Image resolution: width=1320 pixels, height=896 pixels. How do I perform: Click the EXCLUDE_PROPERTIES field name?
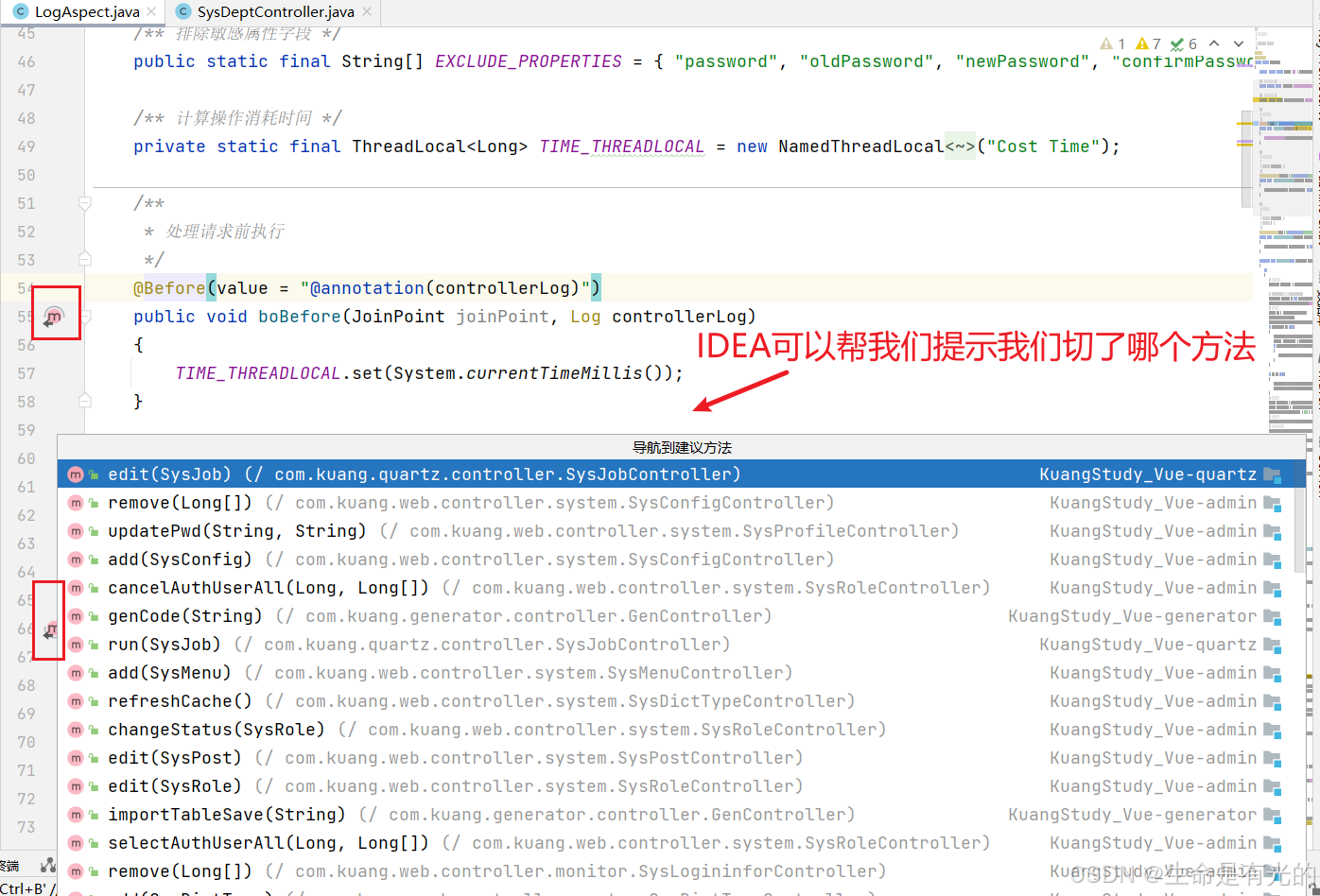[529, 61]
